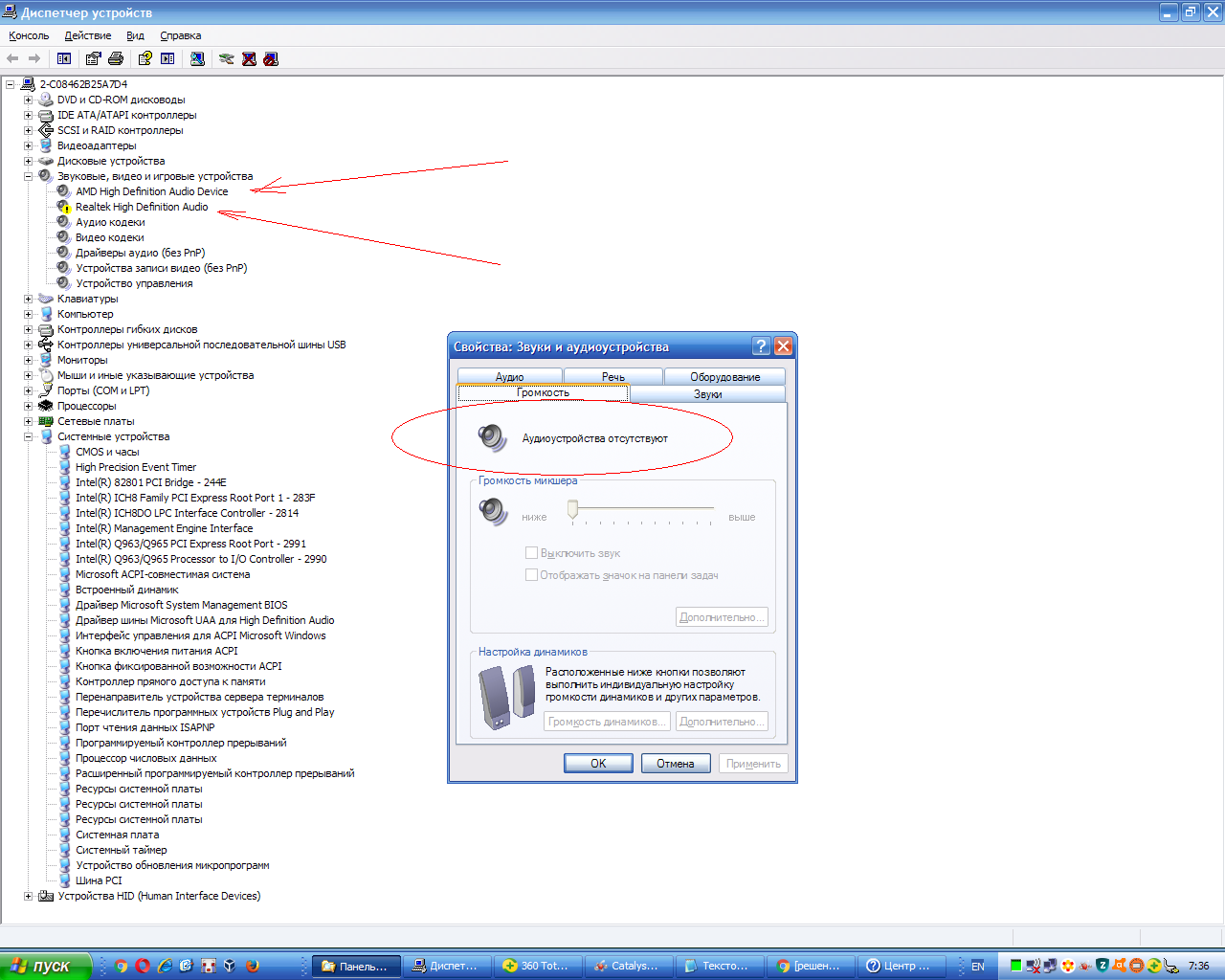
Task: Select Аудио кодеки in the tree
Action: pyautogui.click(x=111, y=222)
